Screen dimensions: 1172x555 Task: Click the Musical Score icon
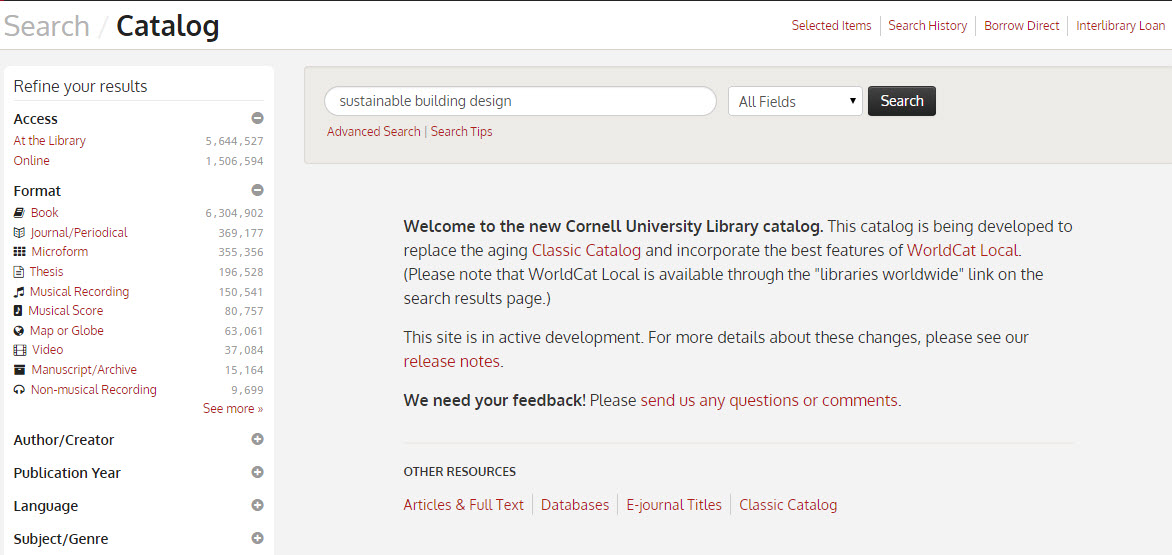click(x=18, y=311)
